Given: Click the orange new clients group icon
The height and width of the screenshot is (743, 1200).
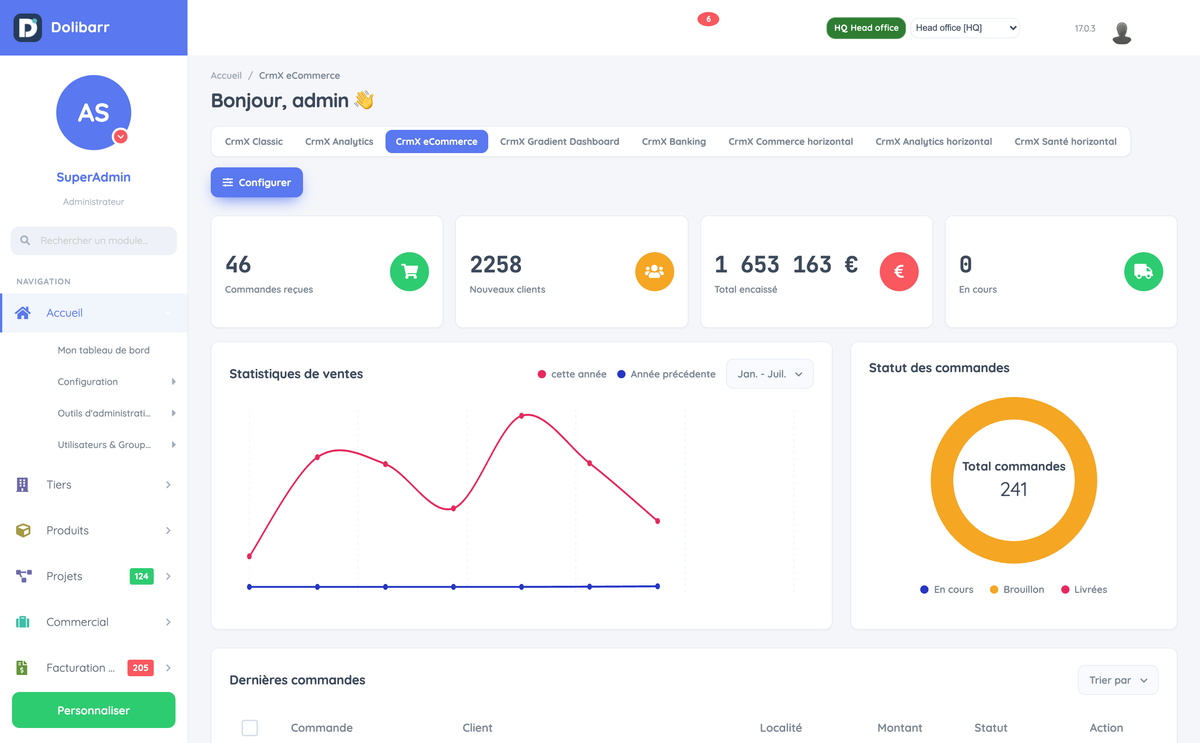Looking at the screenshot, I should coord(654,271).
